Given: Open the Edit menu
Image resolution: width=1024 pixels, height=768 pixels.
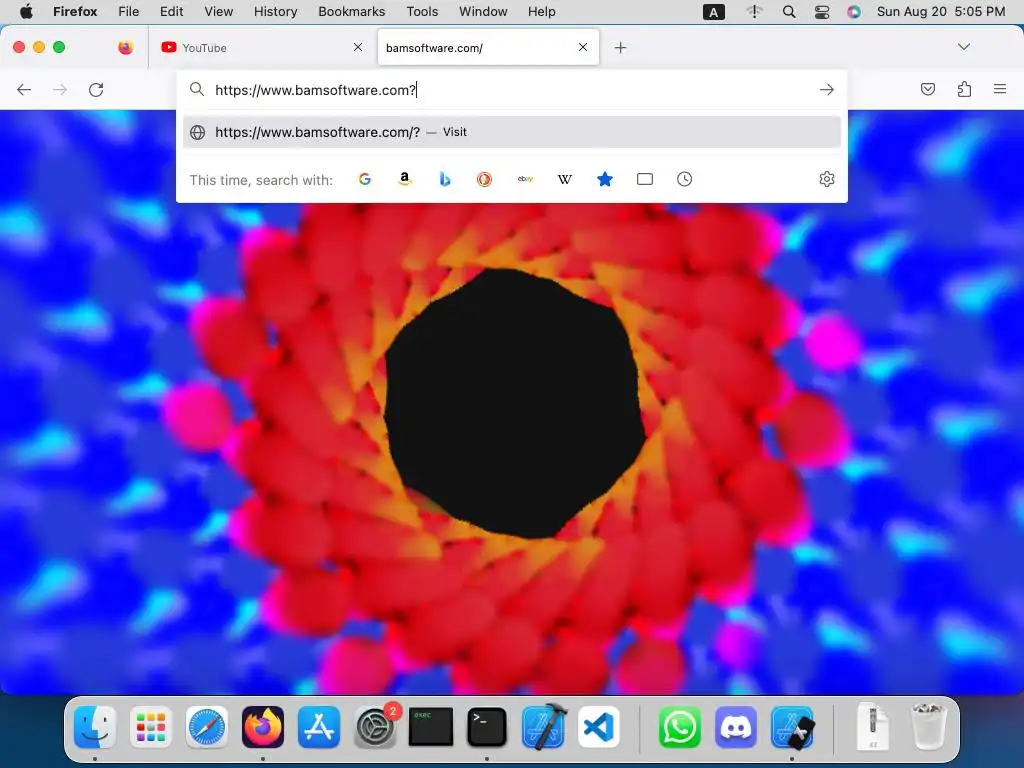Looking at the screenshot, I should tap(171, 11).
